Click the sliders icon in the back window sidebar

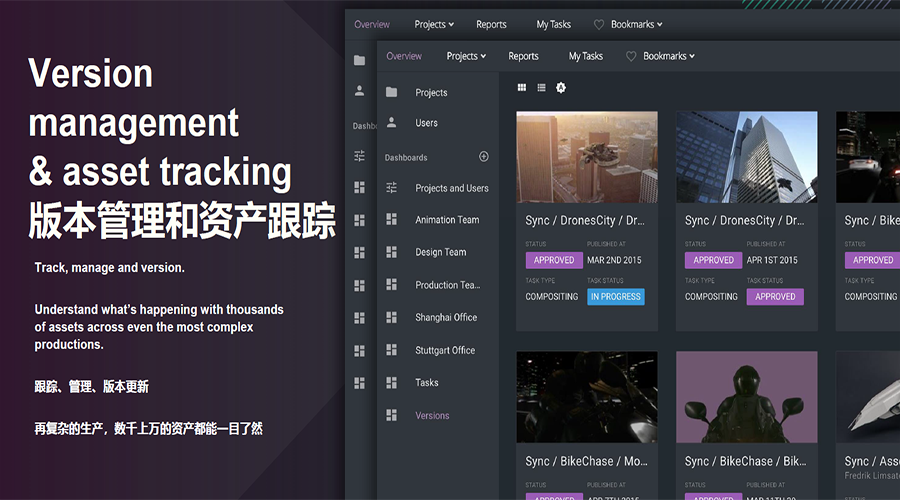tap(359, 156)
